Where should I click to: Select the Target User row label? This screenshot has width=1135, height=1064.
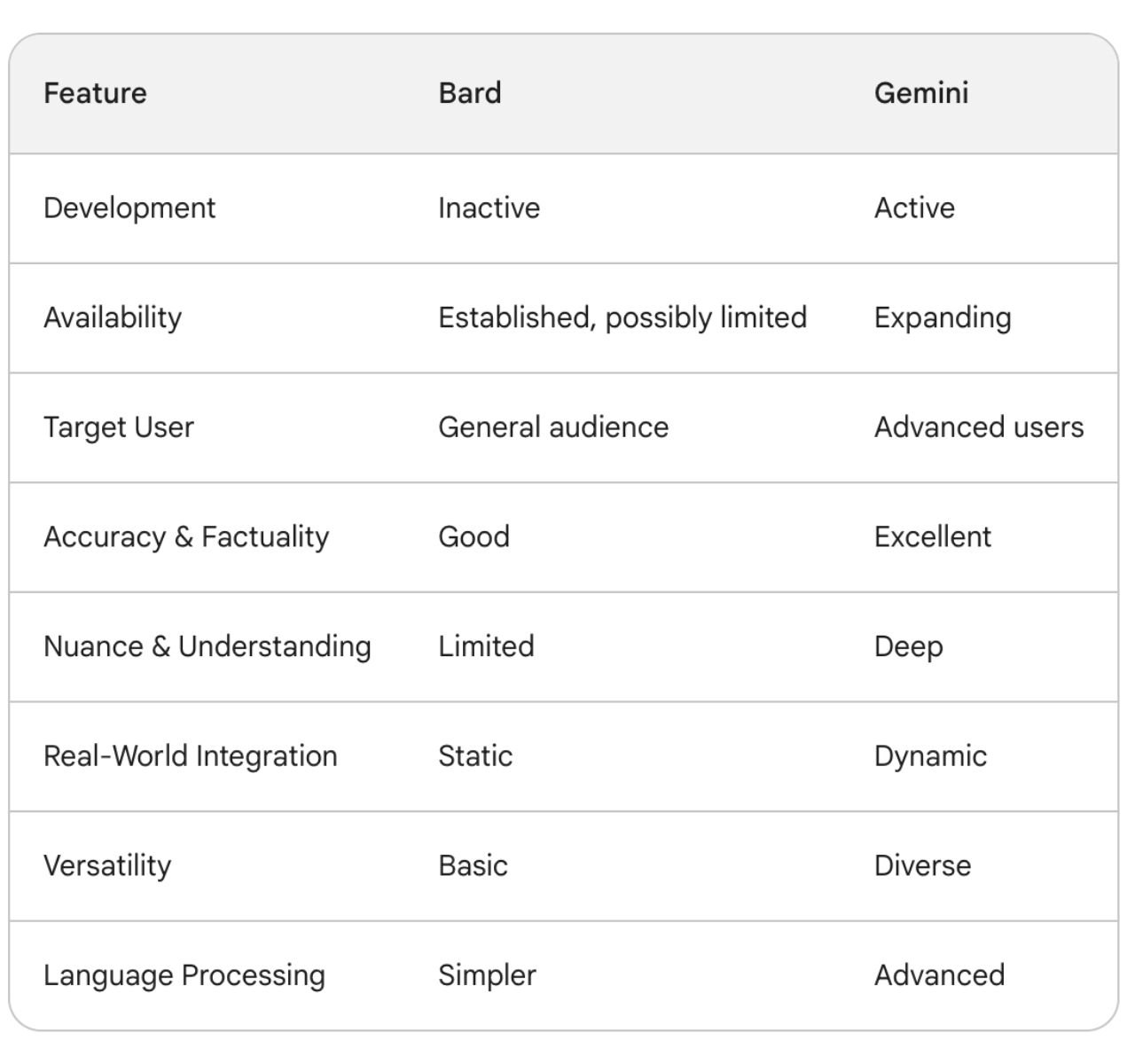pyautogui.click(x=119, y=427)
